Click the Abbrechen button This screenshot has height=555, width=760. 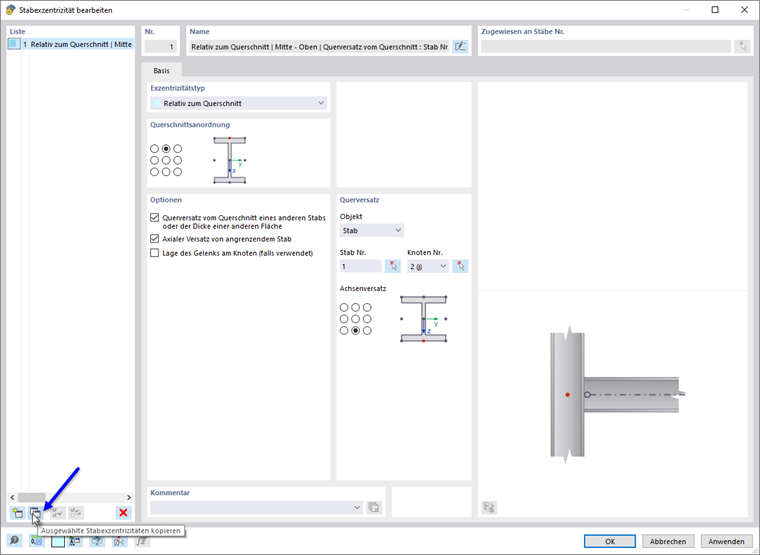click(668, 541)
